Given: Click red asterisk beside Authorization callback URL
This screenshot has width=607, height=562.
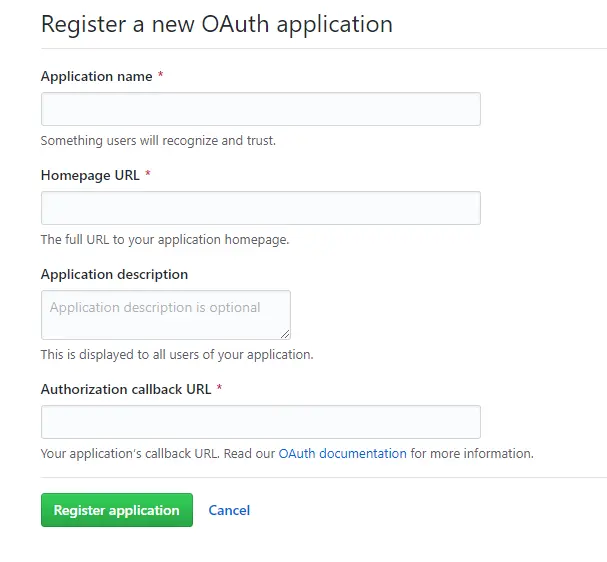Looking at the screenshot, I should pos(219,389).
